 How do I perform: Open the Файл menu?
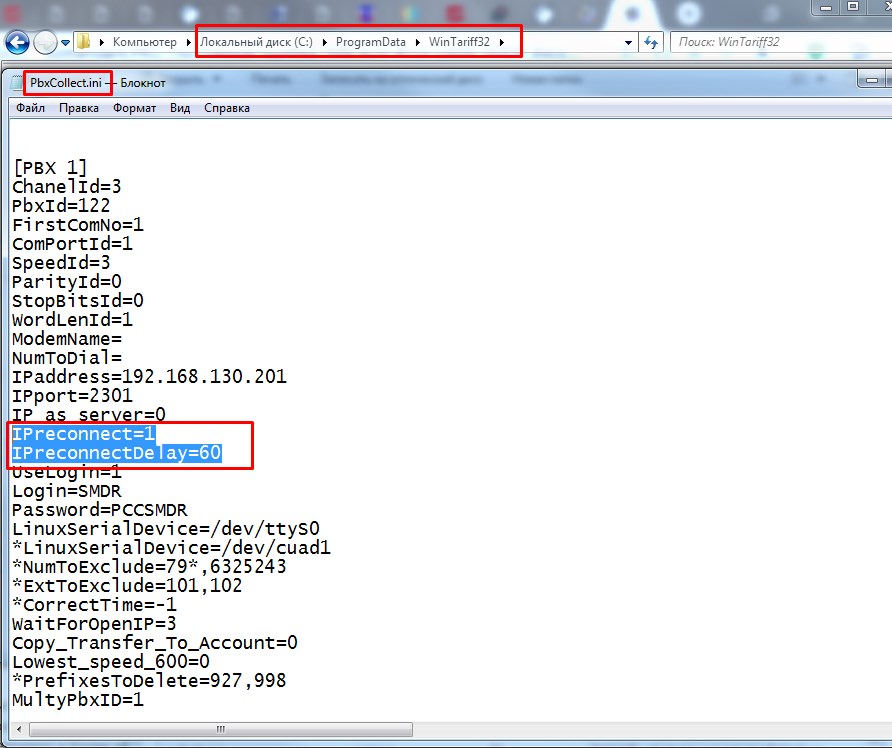click(30, 108)
